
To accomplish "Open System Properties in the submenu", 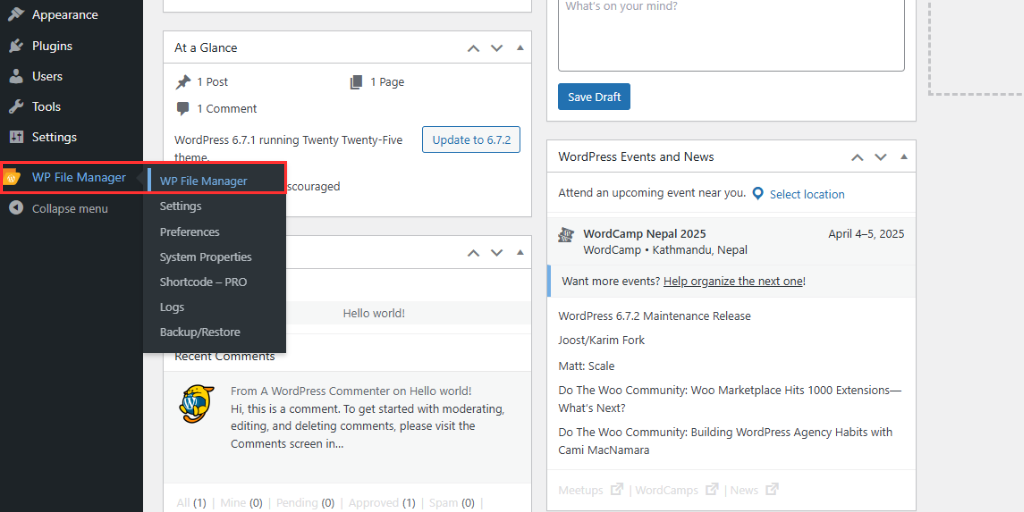I will click(206, 257).
